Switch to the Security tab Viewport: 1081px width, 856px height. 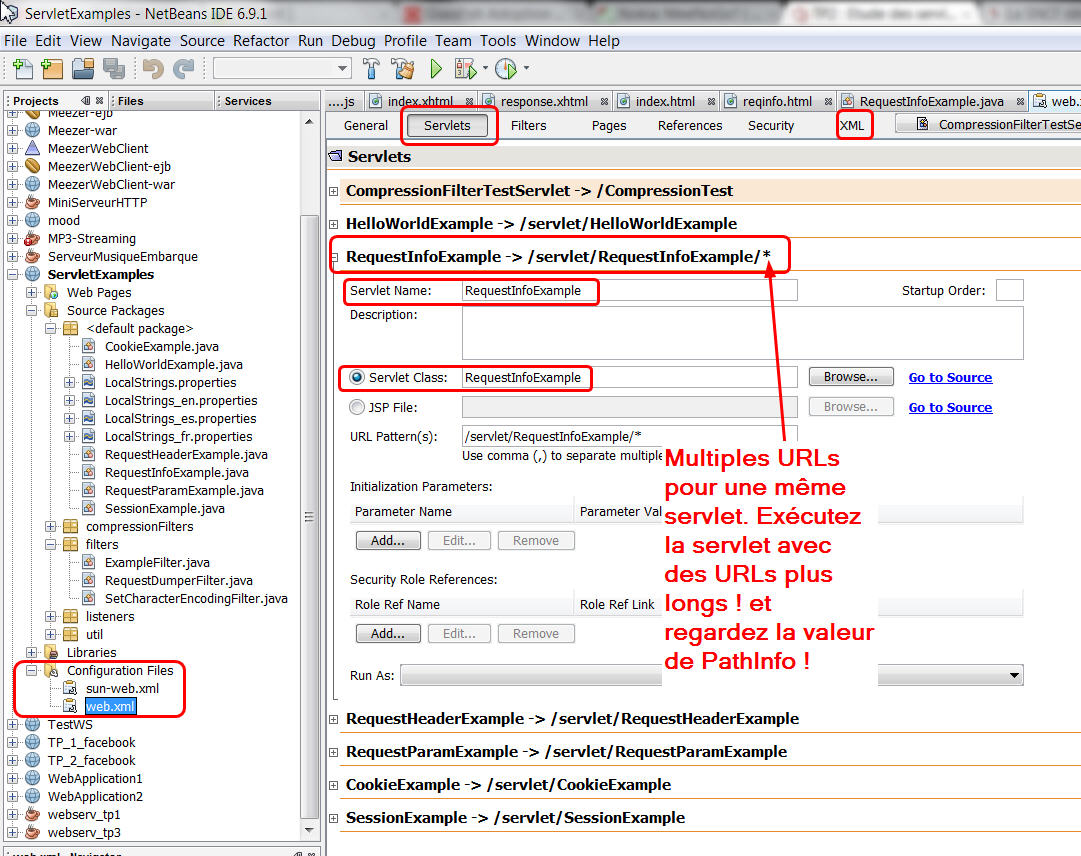point(771,125)
